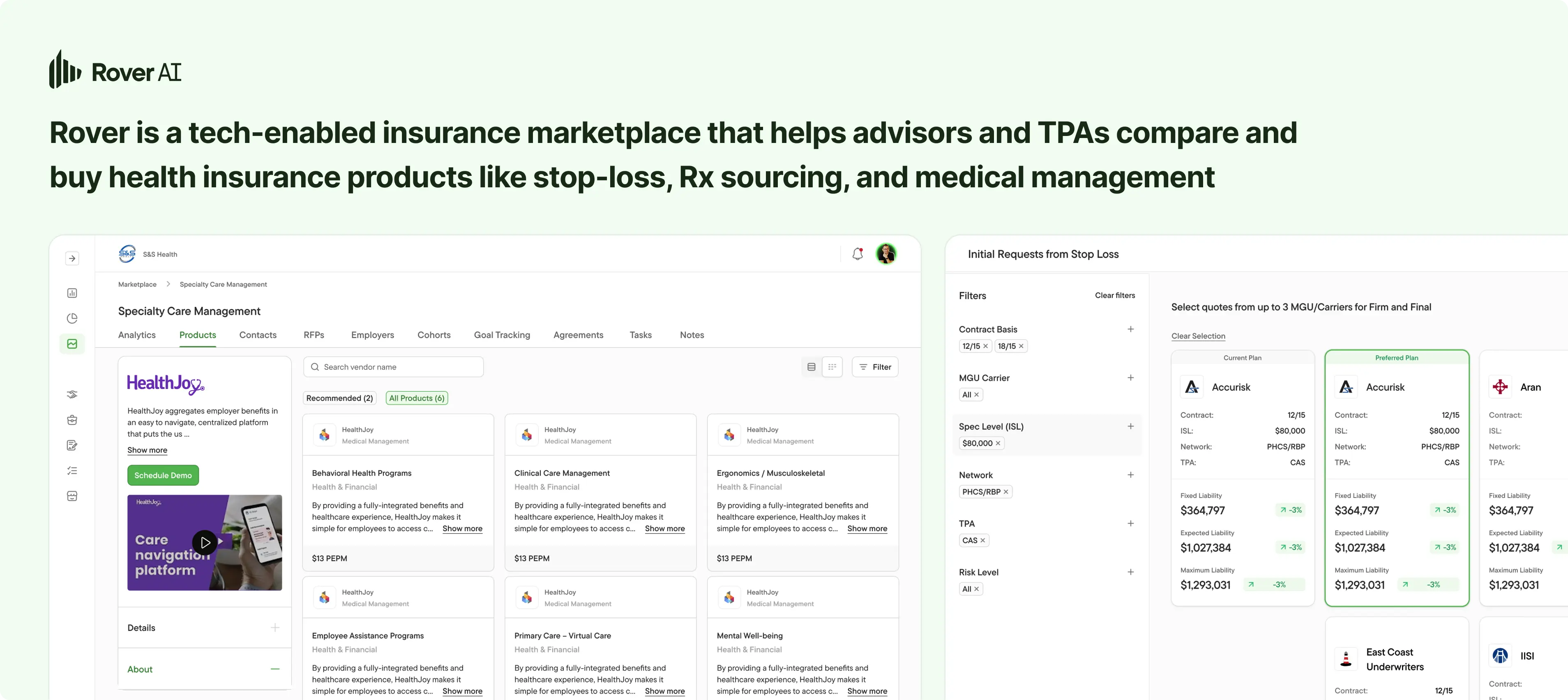The width and height of the screenshot is (1568, 700).
Task: Expand sidebar with arrow icon
Action: tap(72, 258)
